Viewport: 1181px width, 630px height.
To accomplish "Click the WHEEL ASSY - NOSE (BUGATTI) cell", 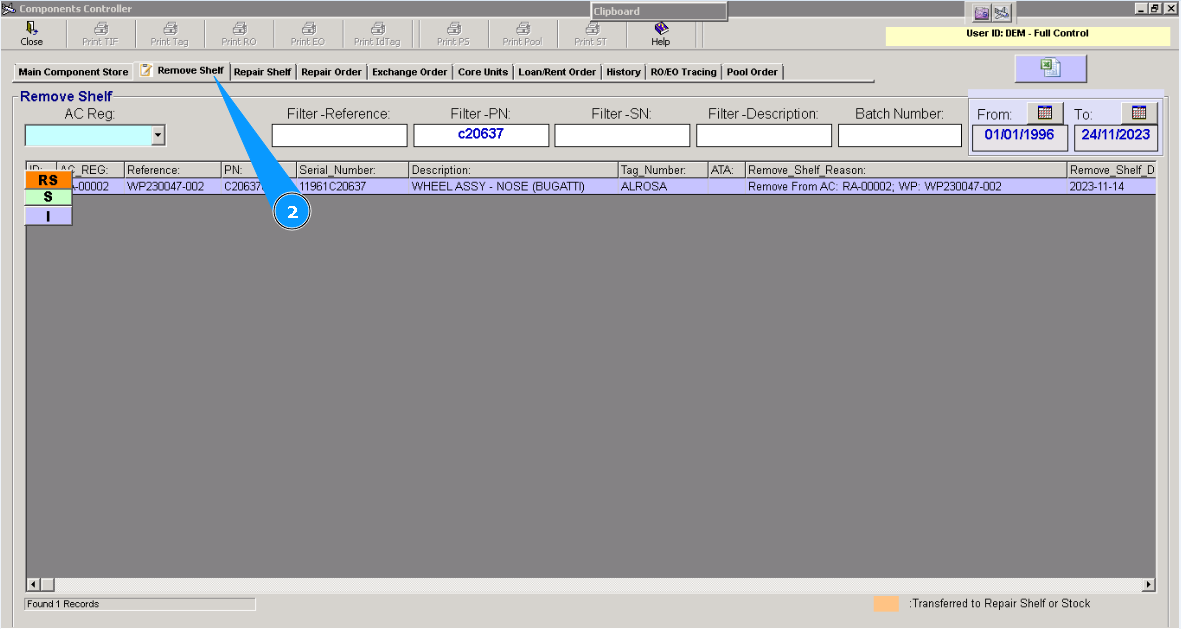I will (513, 186).
